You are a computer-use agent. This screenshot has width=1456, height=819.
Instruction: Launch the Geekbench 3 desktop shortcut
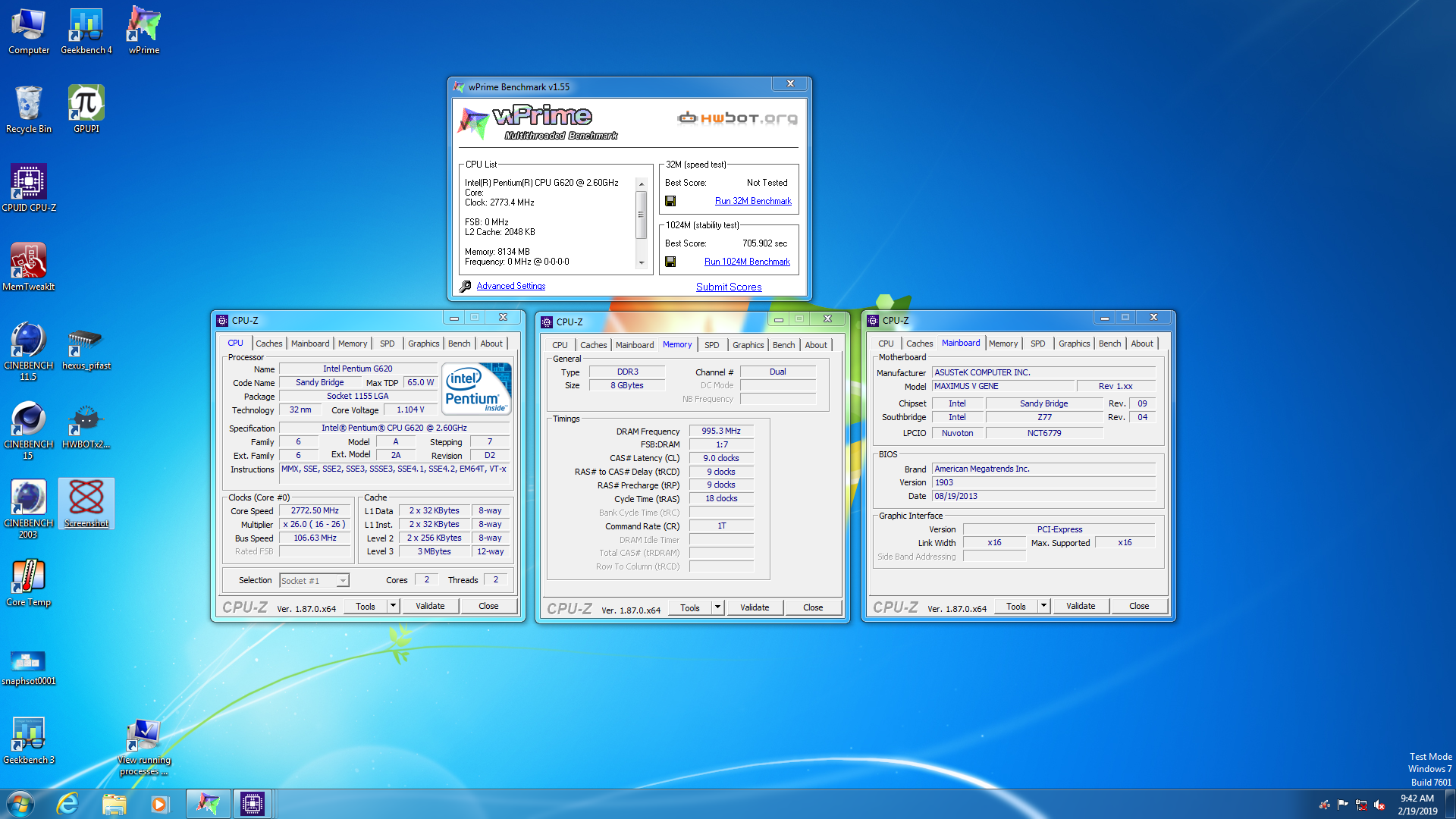[29, 741]
